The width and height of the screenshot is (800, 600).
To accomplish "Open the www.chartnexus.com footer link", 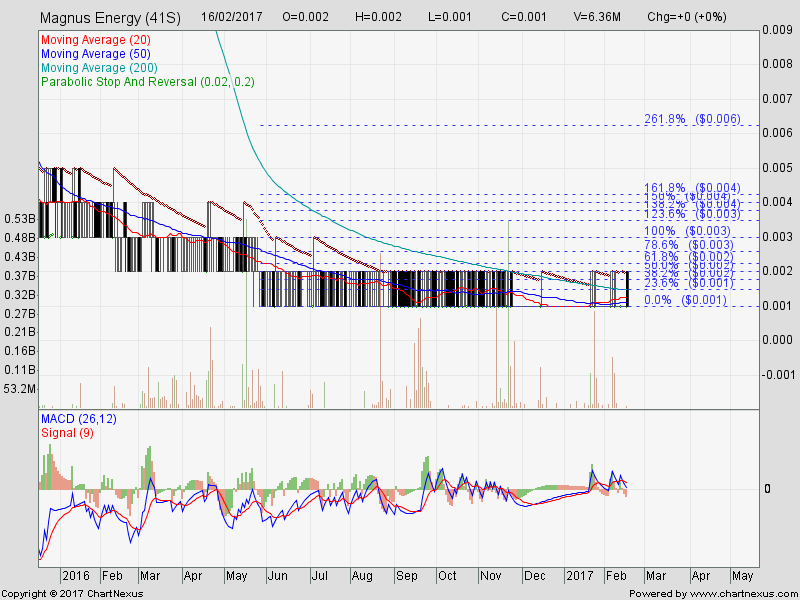I will 737,593.
